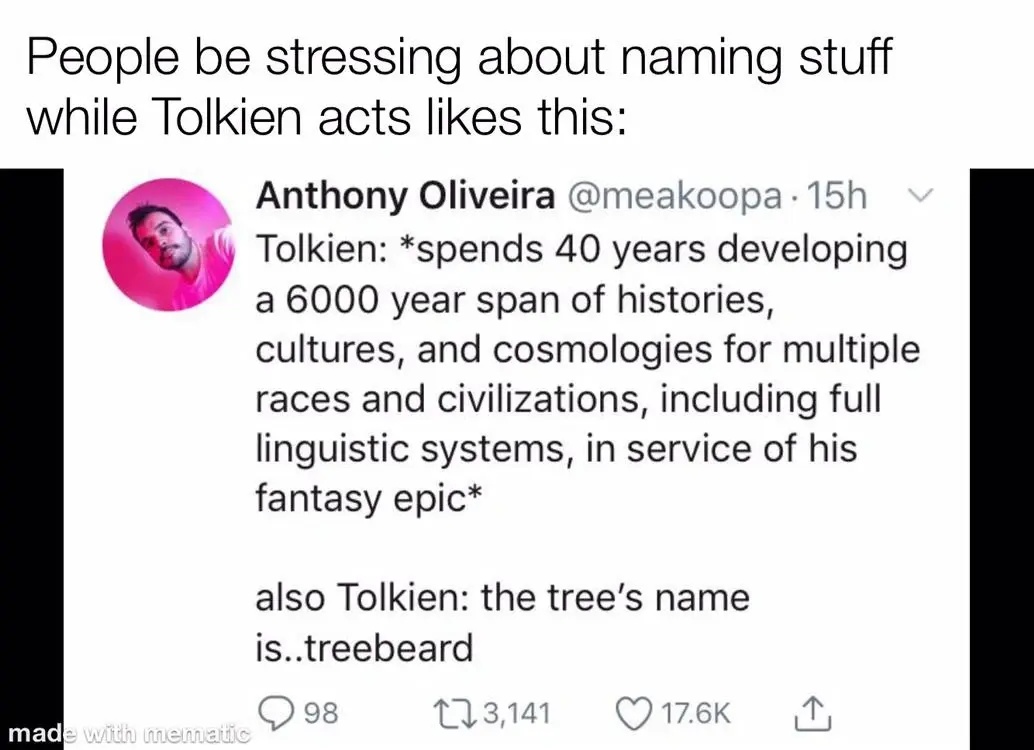
Task: Click the reply speech bubble icon
Action: point(275,714)
